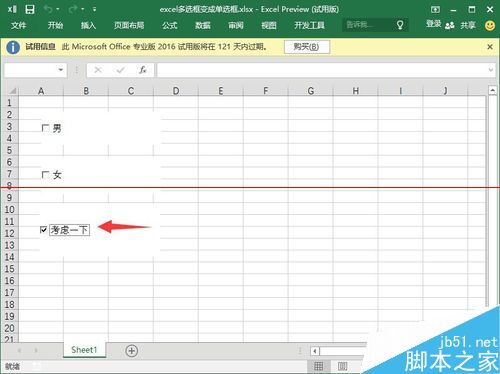This screenshot has width=500, height=374.
Task: Open the Name Box dropdown arrow
Action: pos(61,70)
